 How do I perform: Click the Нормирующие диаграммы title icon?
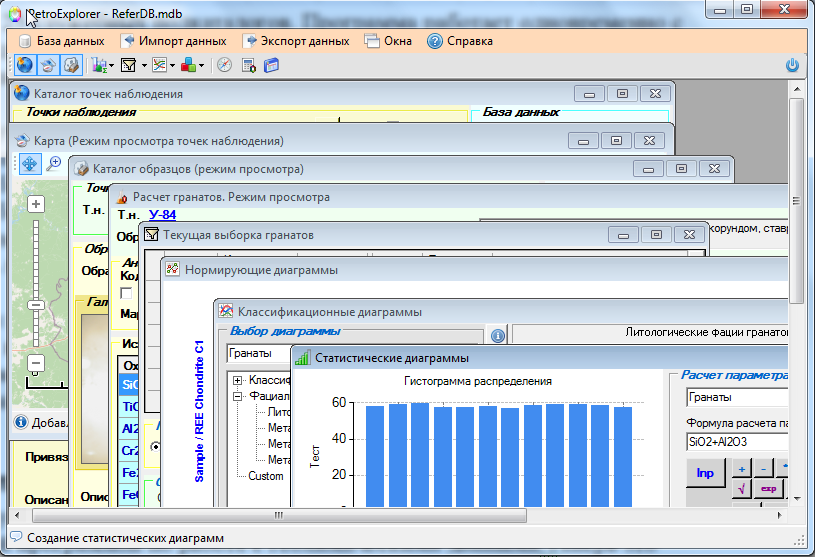(x=173, y=269)
